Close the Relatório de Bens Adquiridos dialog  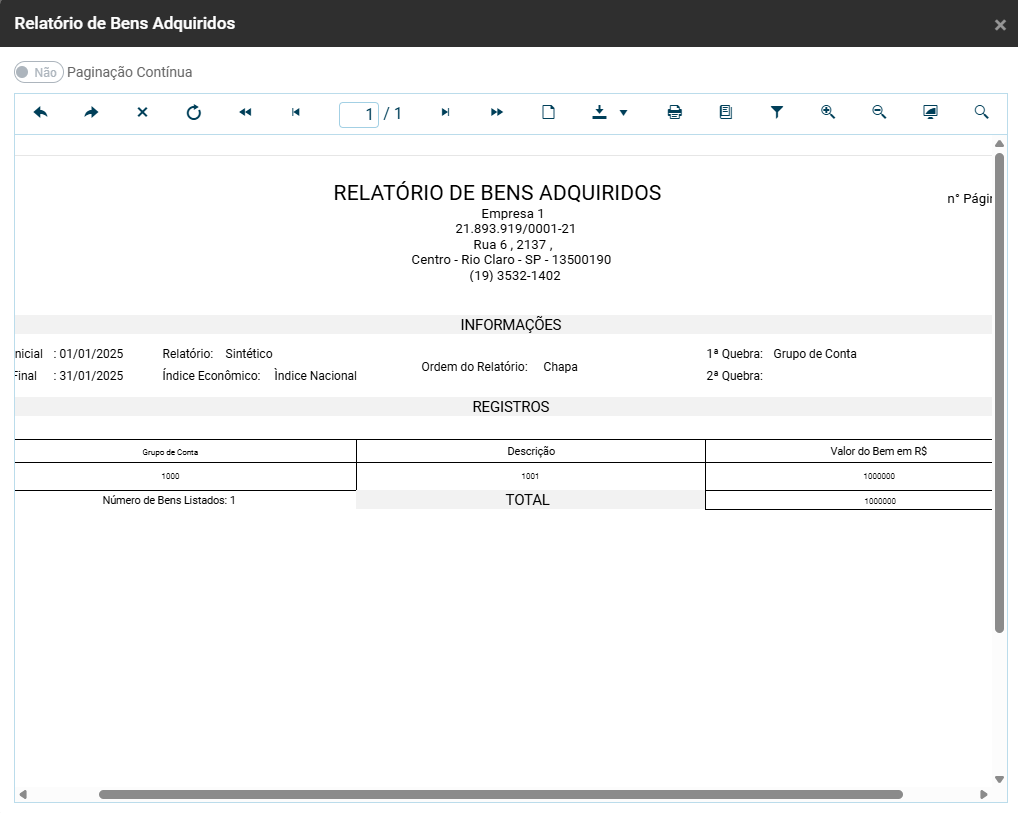[1000, 25]
